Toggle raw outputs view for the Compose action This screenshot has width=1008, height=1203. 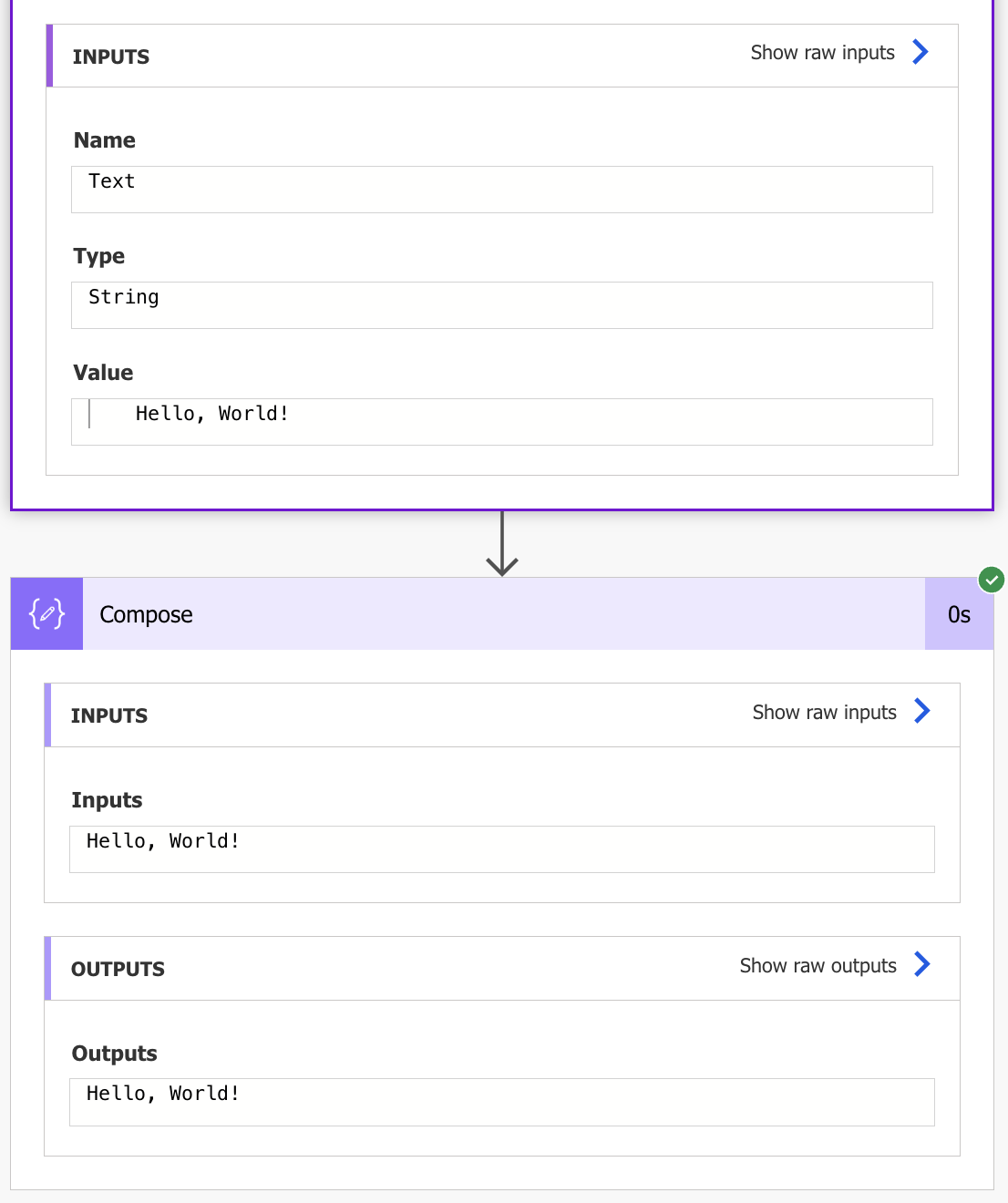818,965
